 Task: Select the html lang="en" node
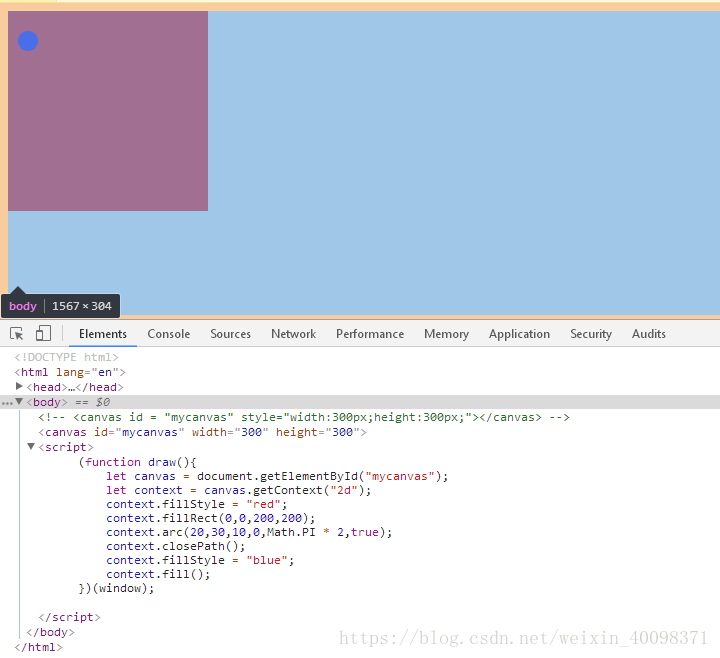pos(70,372)
